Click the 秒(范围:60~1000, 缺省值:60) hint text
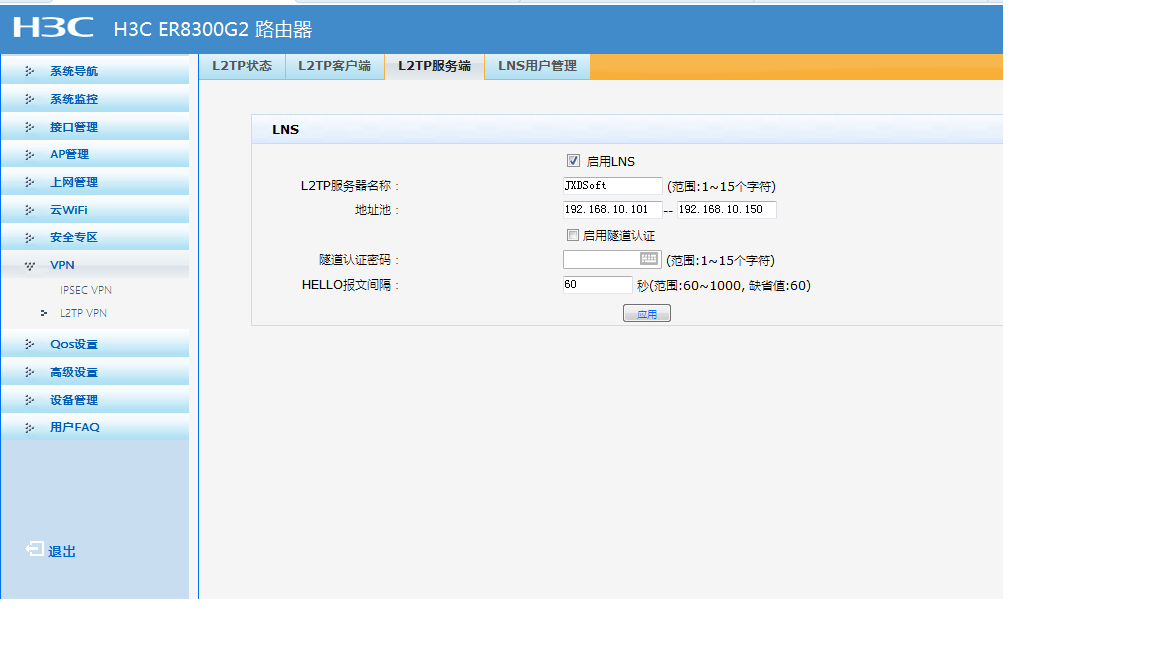Screen dimensions: 1152x648 724,286
